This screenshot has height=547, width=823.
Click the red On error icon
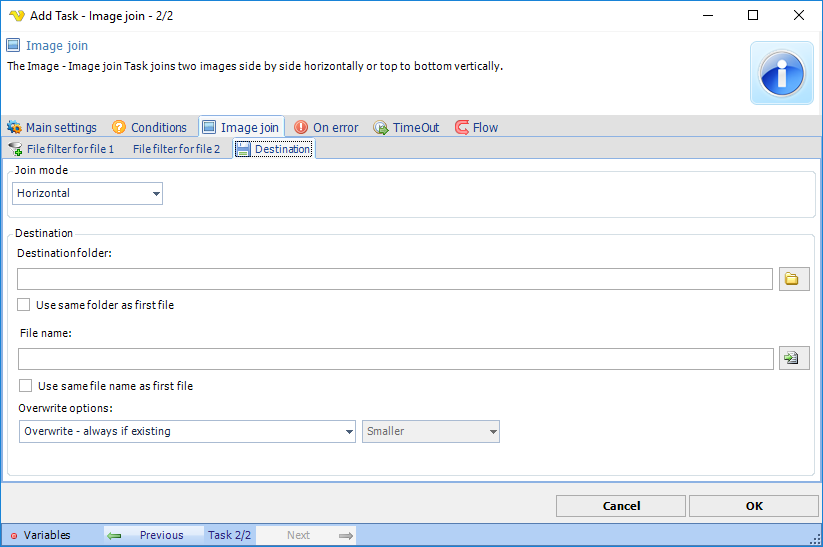(301, 128)
